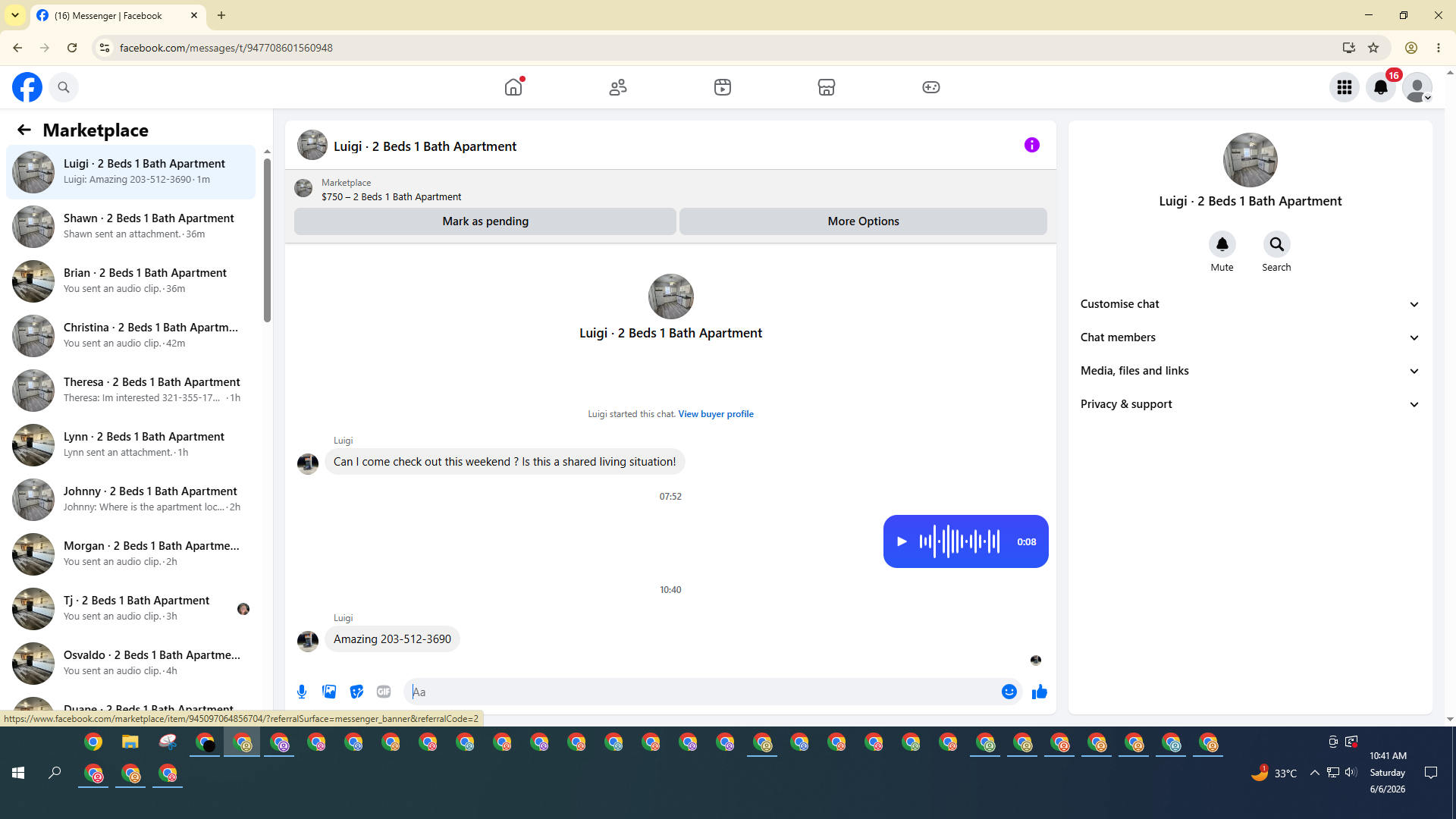The height and width of the screenshot is (819, 1456).
Task: Open the Marketplace storefront icon
Action: click(x=827, y=87)
